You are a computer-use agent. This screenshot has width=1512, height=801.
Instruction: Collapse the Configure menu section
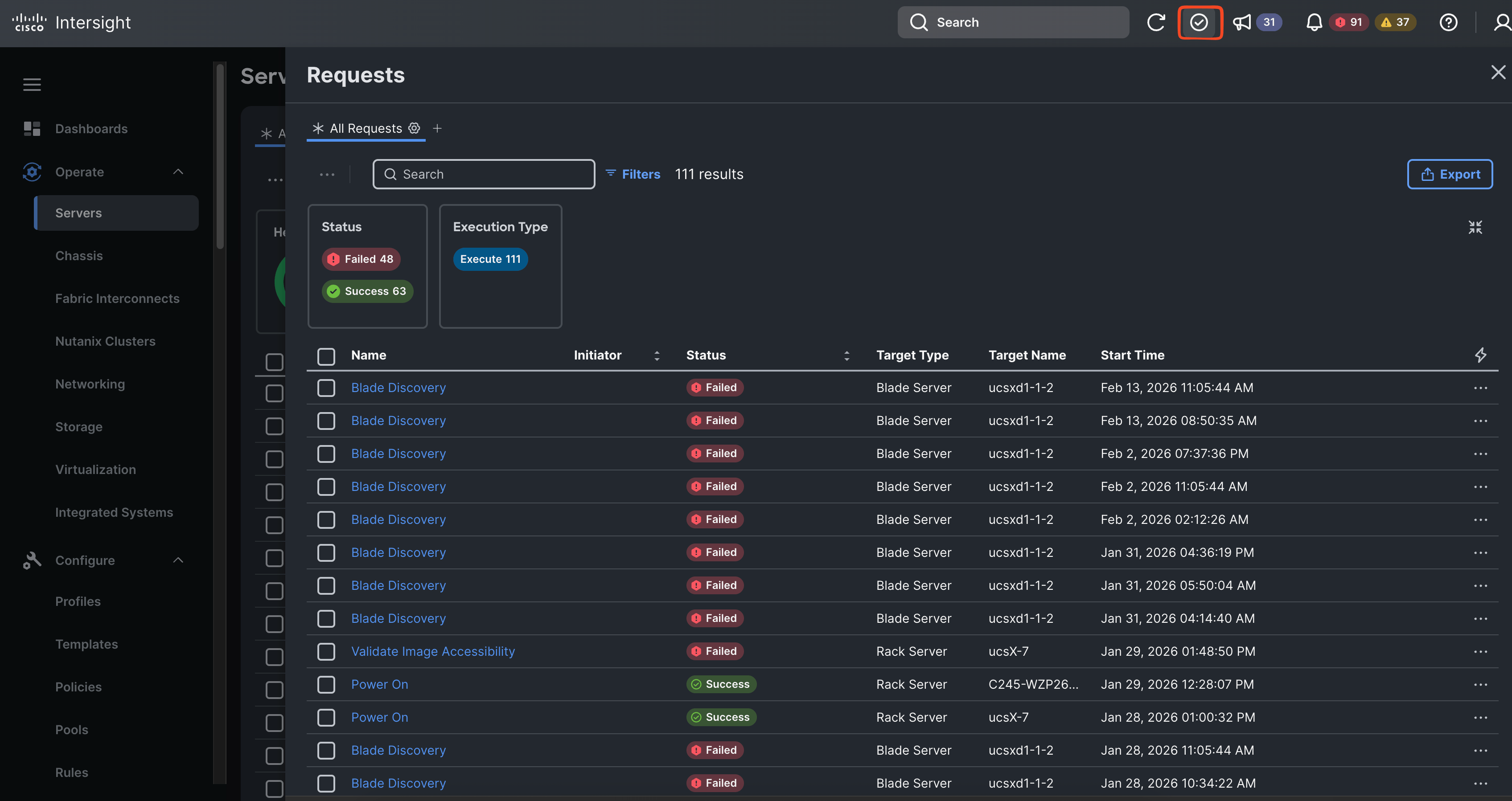pyautogui.click(x=178, y=560)
